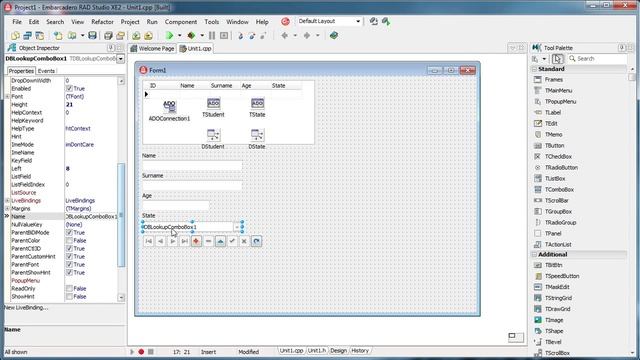
Task: Click the Name edit field on Form1
Action: coord(192,165)
